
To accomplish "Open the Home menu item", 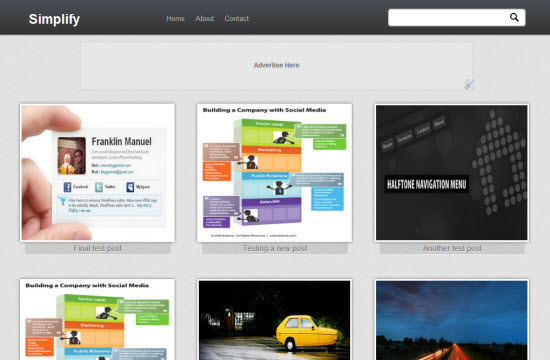I will [x=175, y=19].
